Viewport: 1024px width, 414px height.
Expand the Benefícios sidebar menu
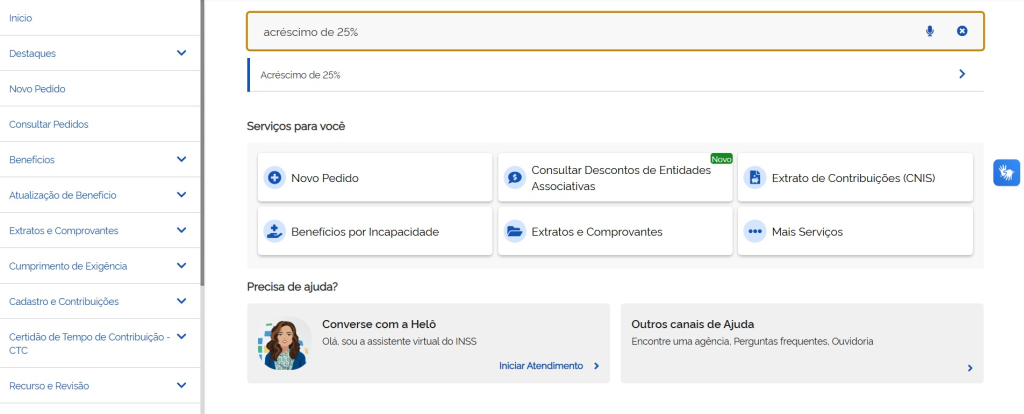click(x=181, y=159)
